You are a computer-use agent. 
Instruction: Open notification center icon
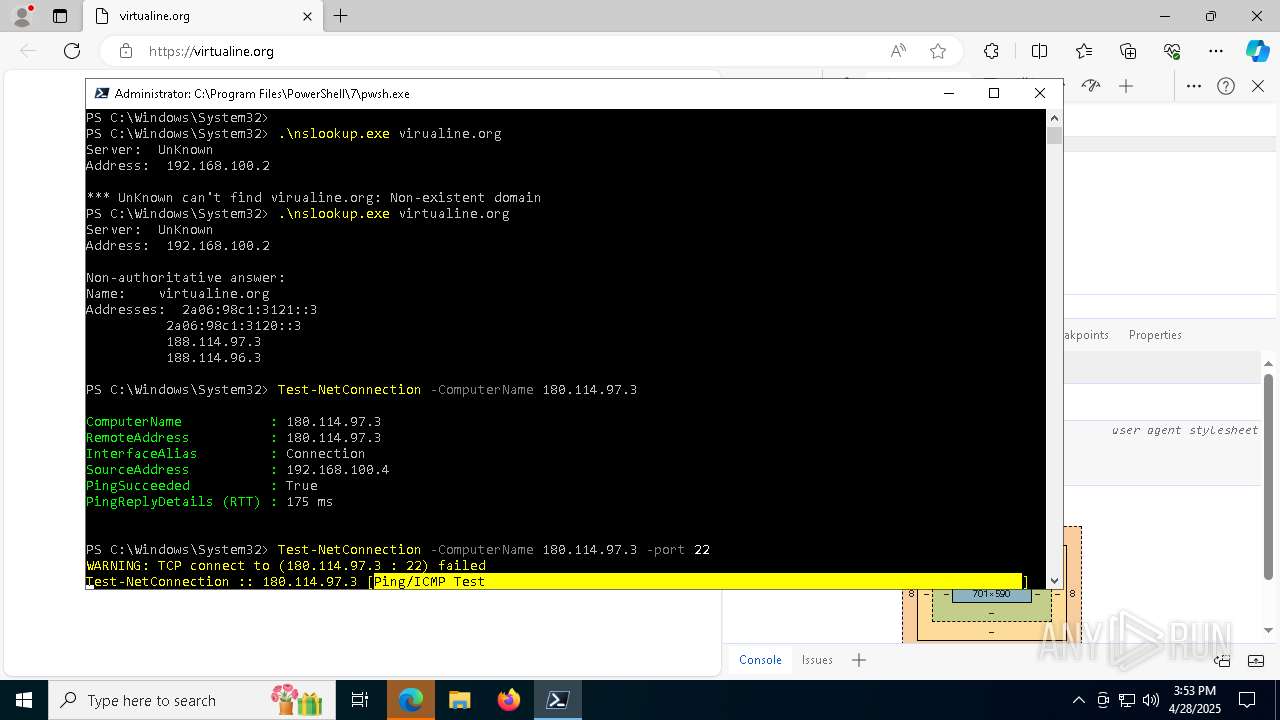(x=1247, y=700)
